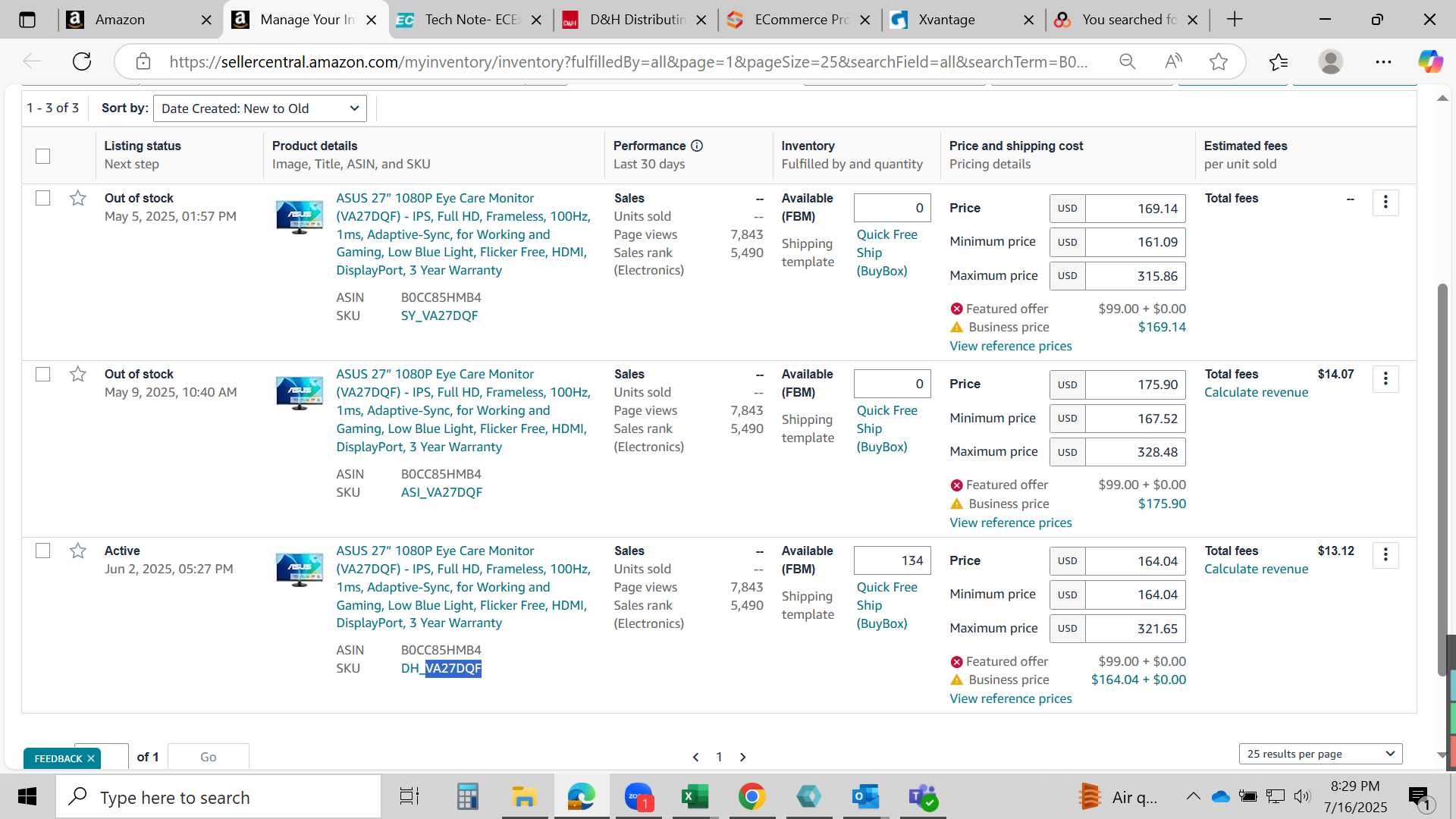The width and height of the screenshot is (1456, 819).
Task: Open Calculator from the taskbar
Action: (468, 797)
